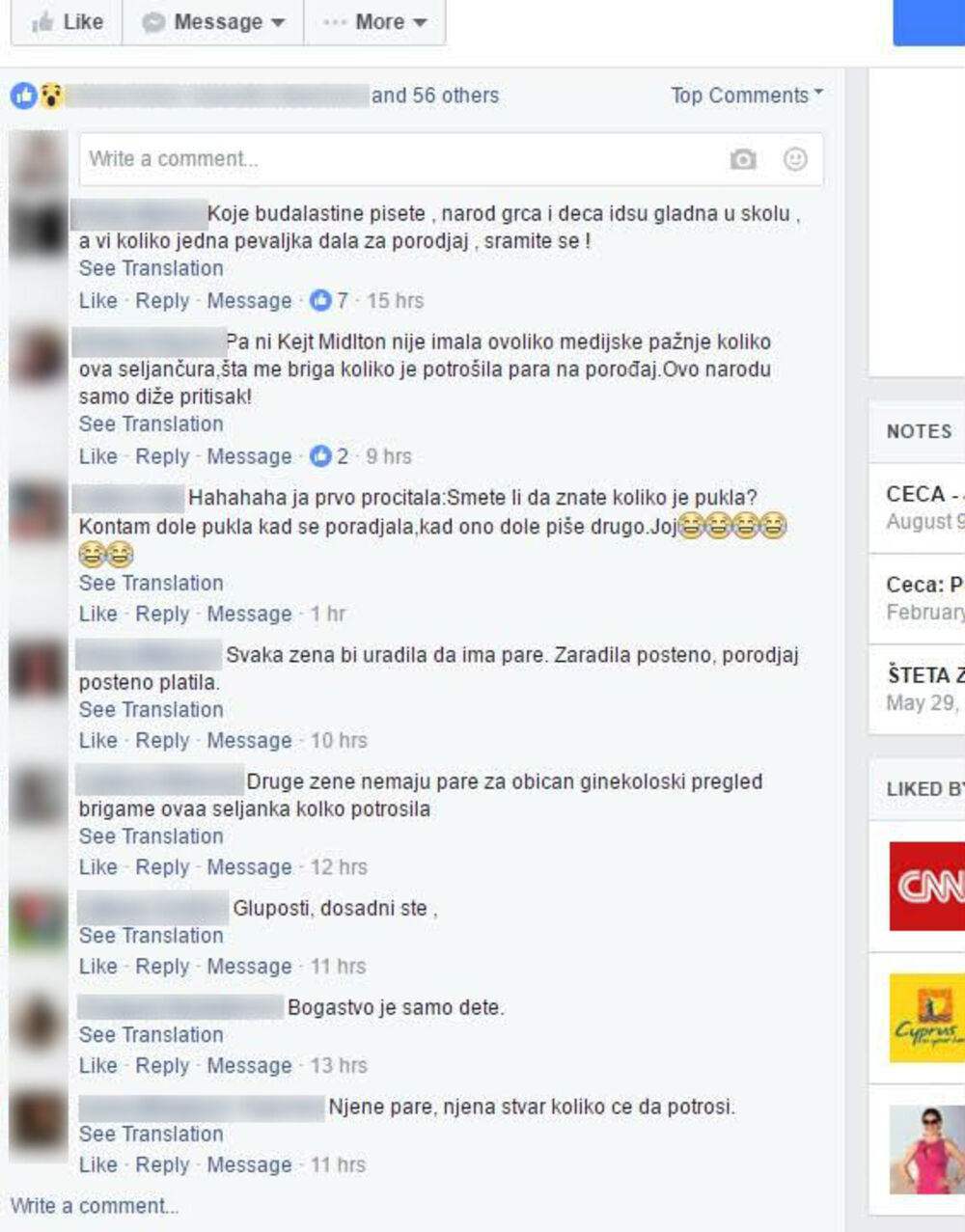Open the 'and 56 others' reactions list
The image size is (965, 1232).
pyautogui.click(x=435, y=96)
